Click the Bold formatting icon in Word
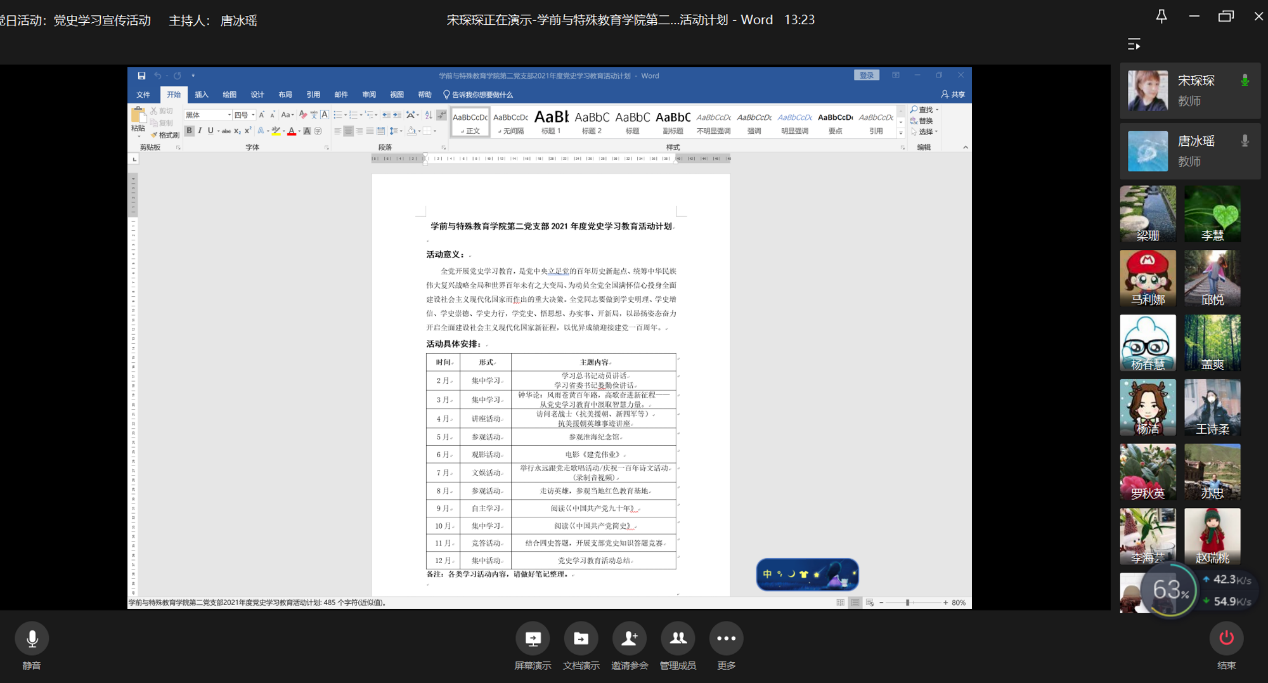The image size is (1268, 683). [x=189, y=131]
